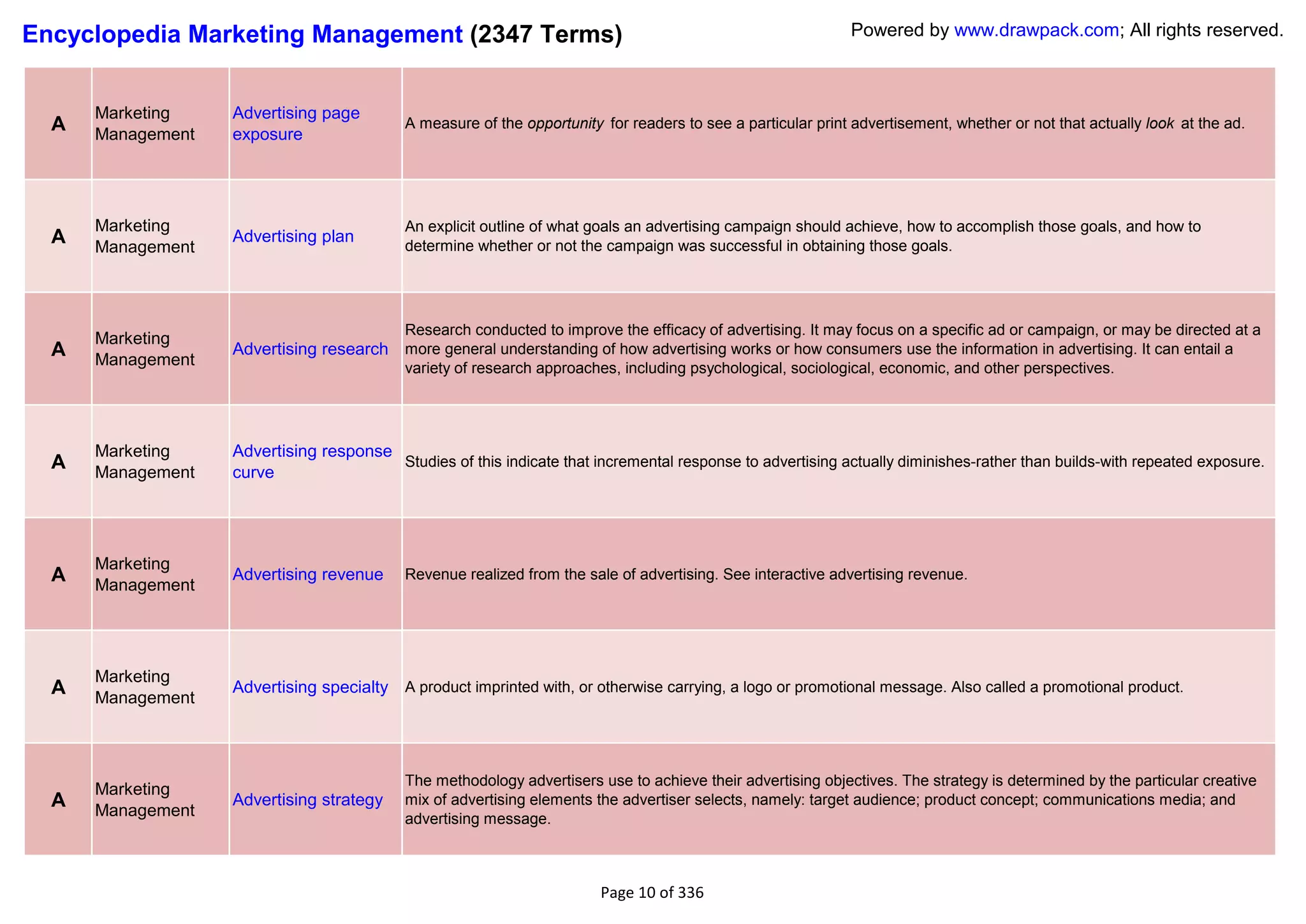Open the Advertising page exposure term
1306x924 pixels.
296,124
